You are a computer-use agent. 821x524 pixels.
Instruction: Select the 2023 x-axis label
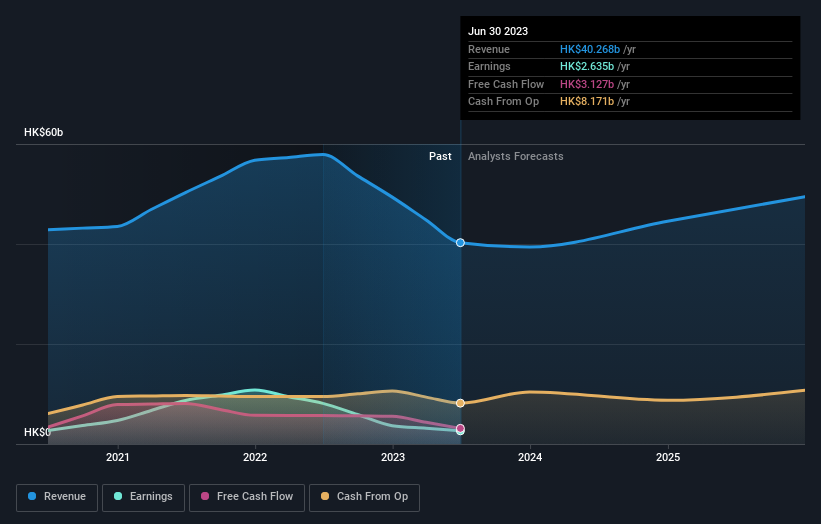click(x=393, y=457)
